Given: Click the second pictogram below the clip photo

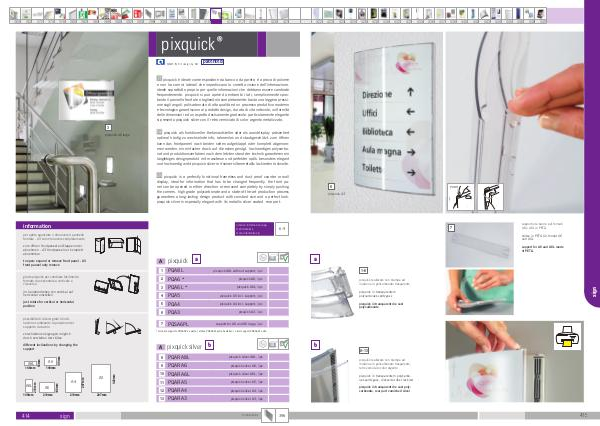Looking at the screenshot, I should (x=491, y=197).
